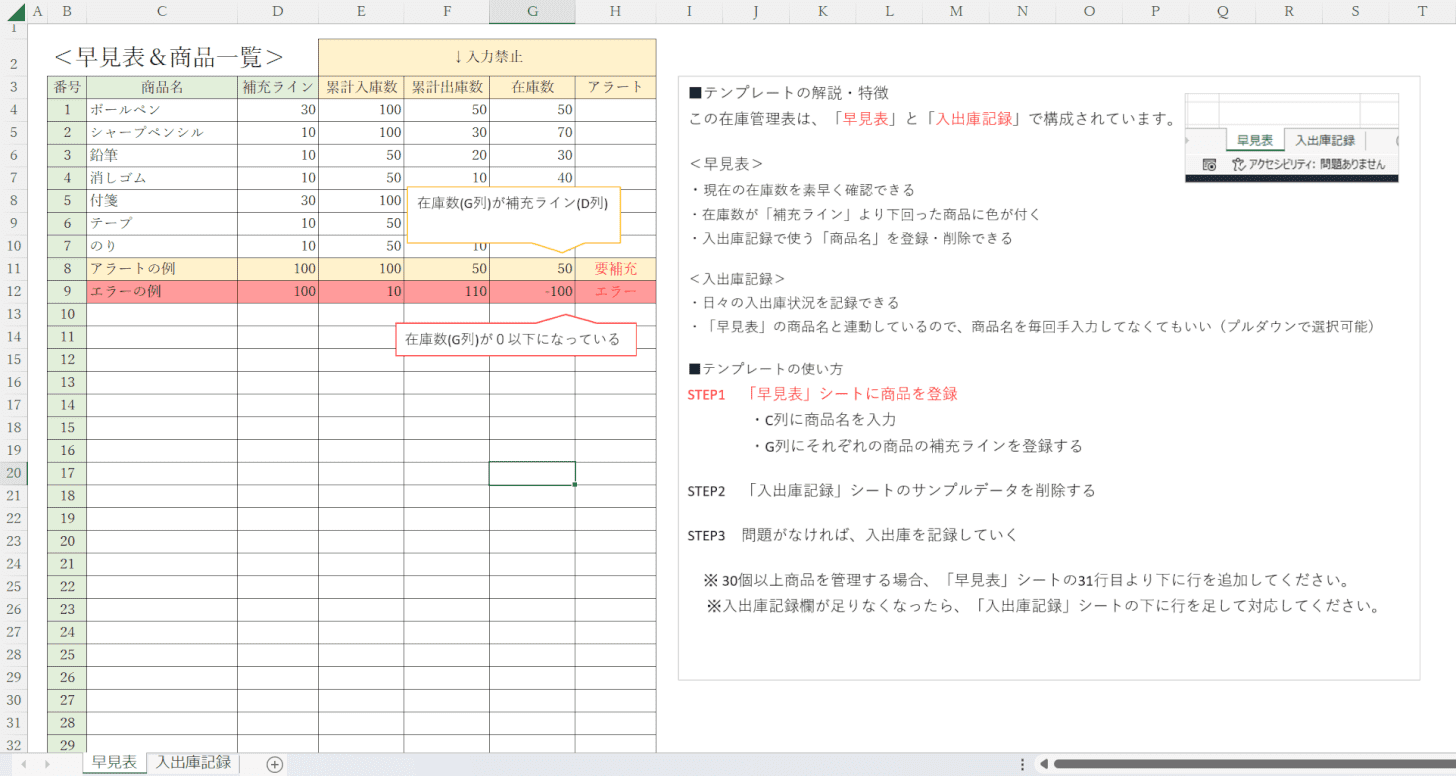Select the 鉛筆 cell
This screenshot has width=1456, height=776.
tap(162, 155)
